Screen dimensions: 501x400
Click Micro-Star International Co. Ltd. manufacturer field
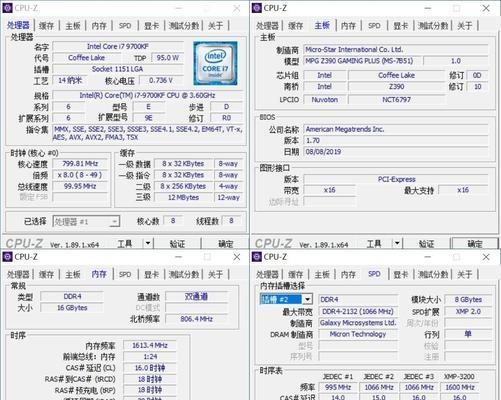pos(396,50)
